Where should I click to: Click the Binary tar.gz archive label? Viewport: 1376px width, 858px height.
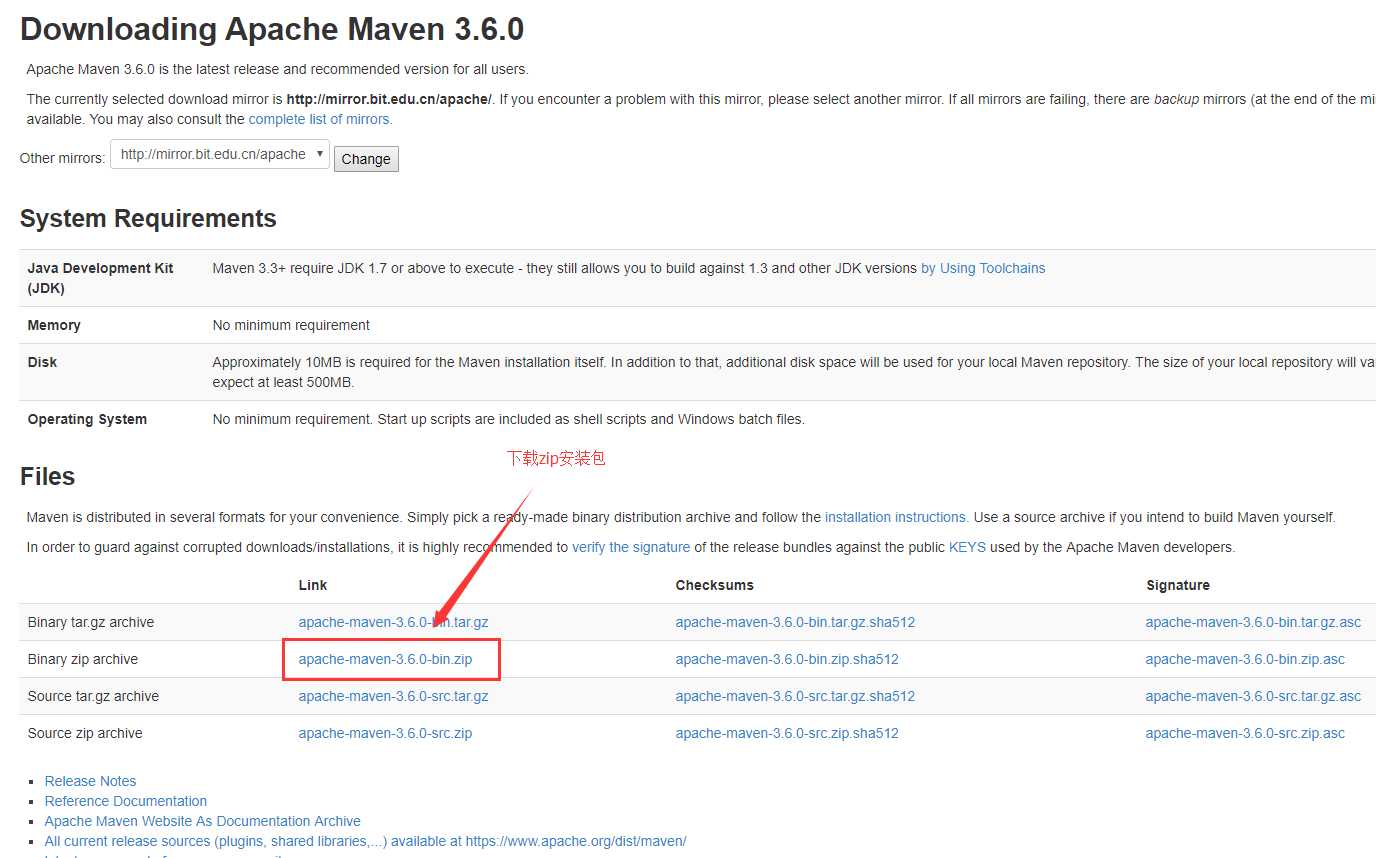(91, 622)
